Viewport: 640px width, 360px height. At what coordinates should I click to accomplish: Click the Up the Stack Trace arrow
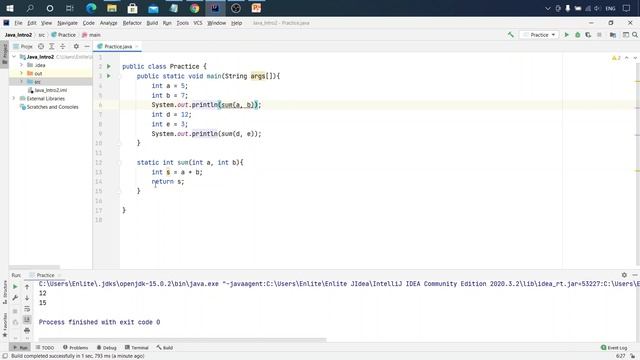27,287
